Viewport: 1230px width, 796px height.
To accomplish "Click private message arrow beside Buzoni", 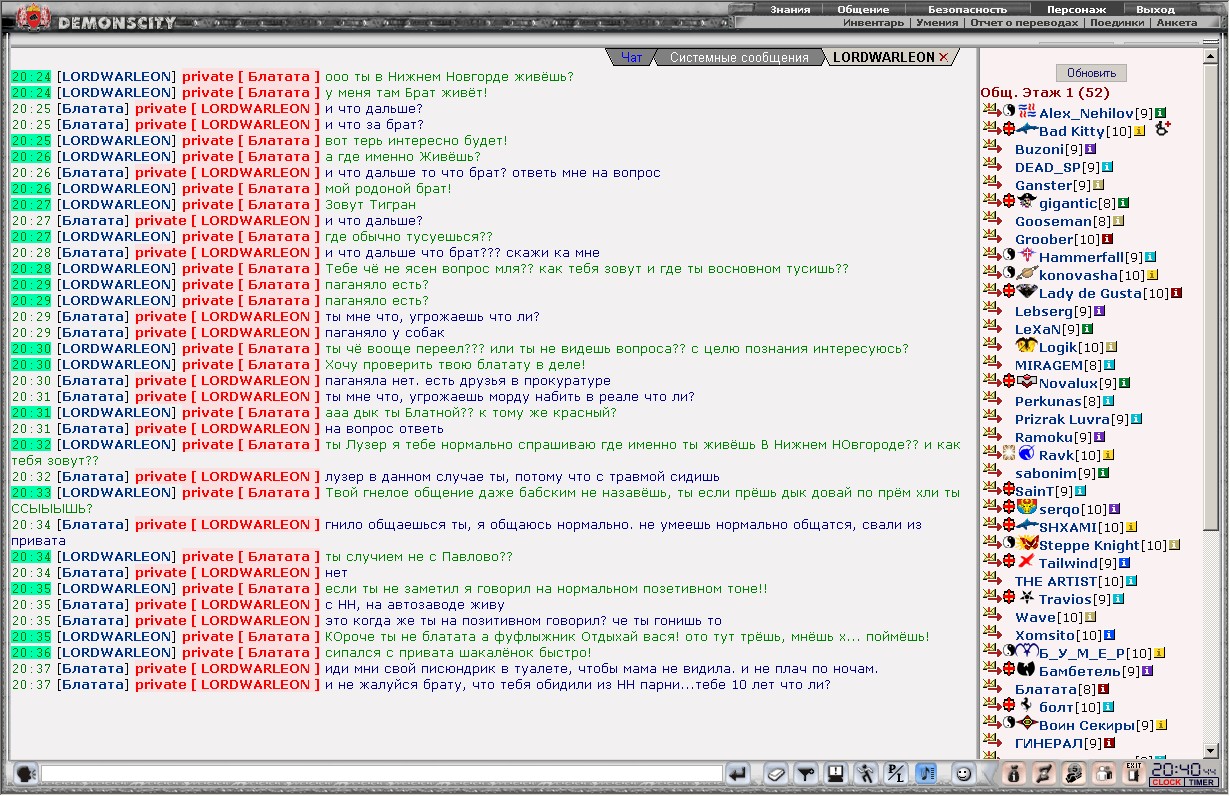I will [991, 149].
